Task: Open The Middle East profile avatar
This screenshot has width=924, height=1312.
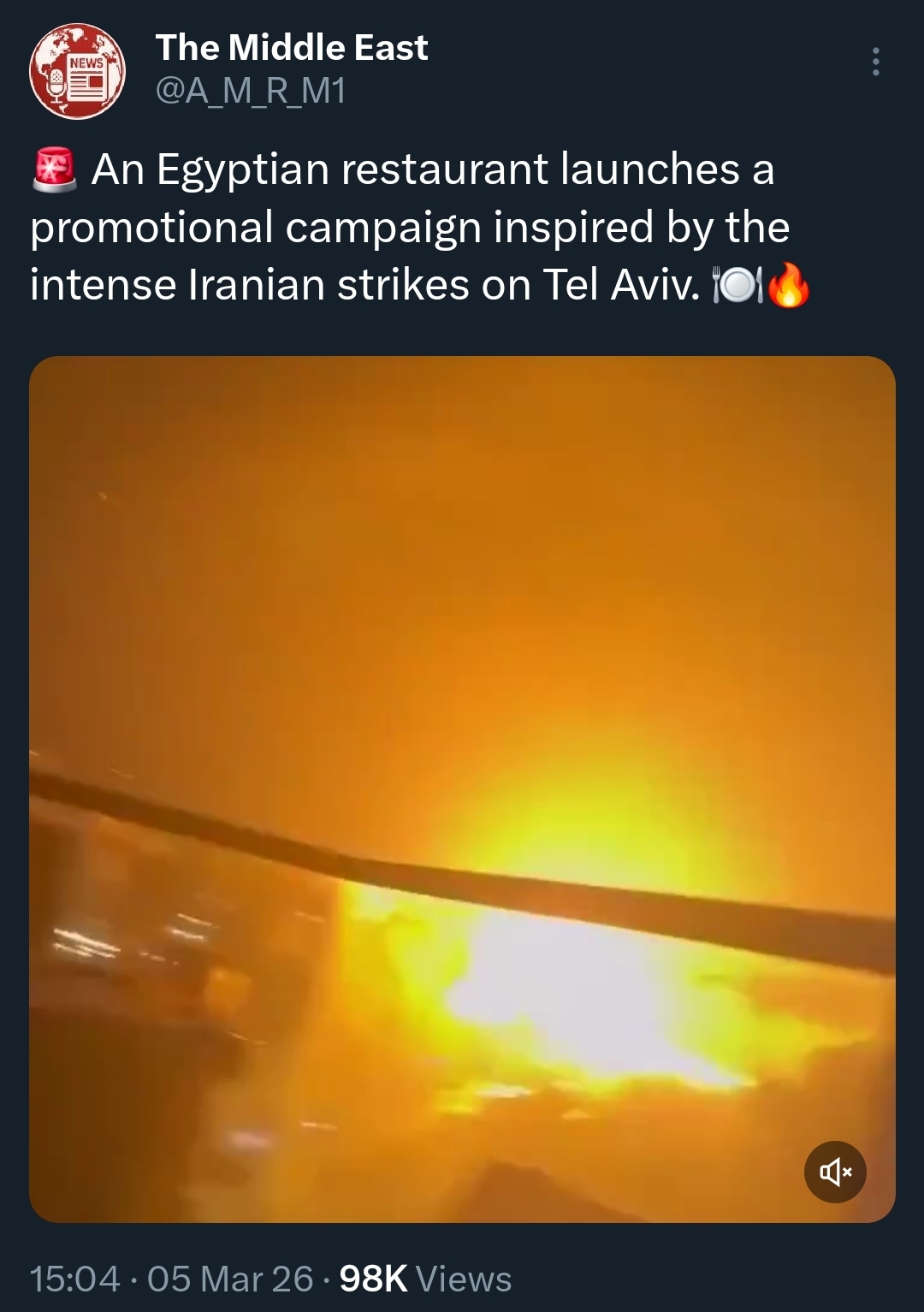Action: click(78, 70)
